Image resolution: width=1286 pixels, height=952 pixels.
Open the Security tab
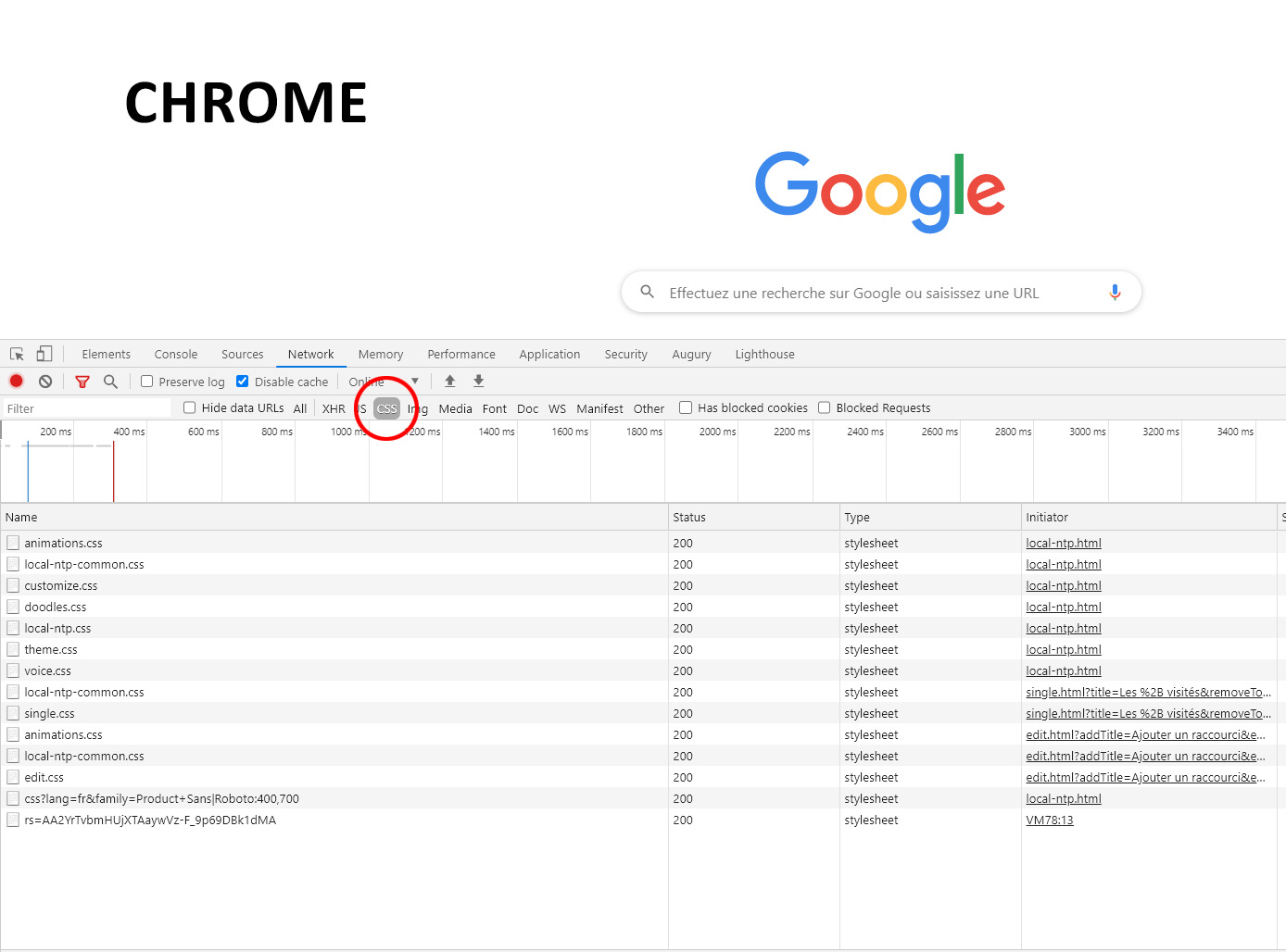pyautogui.click(x=626, y=354)
